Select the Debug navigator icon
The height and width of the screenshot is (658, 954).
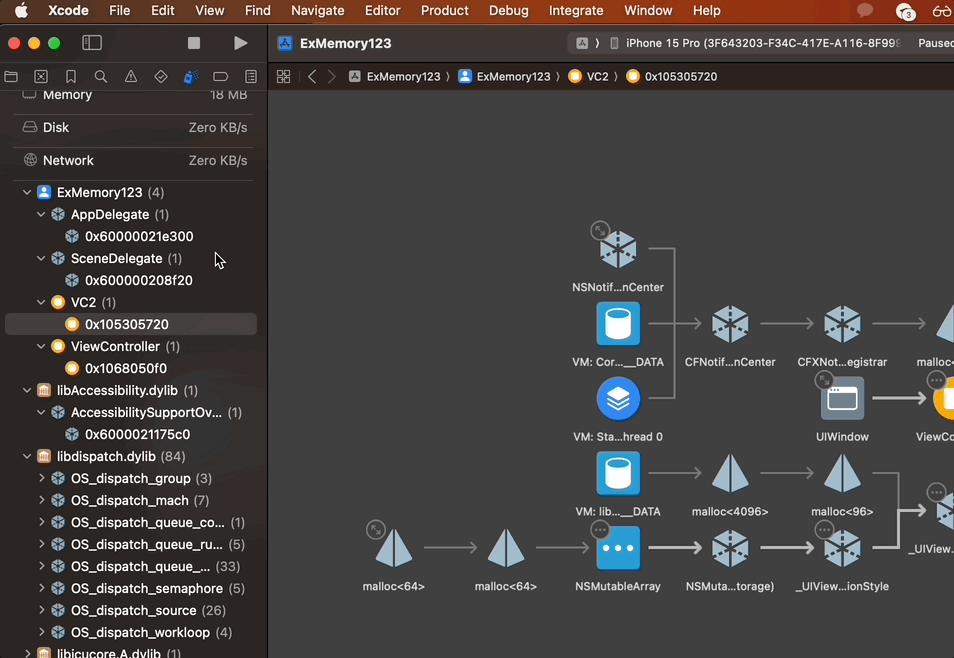[x=190, y=77]
